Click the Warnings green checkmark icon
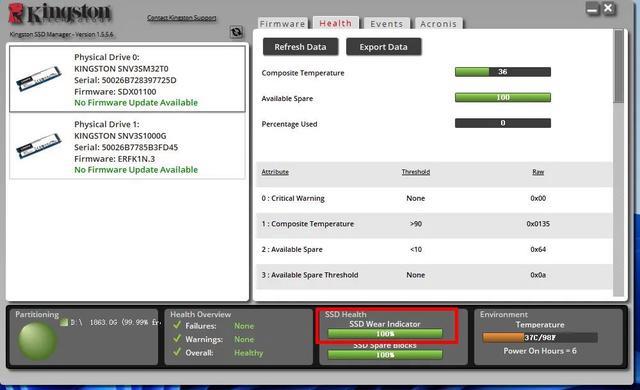 [177, 339]
